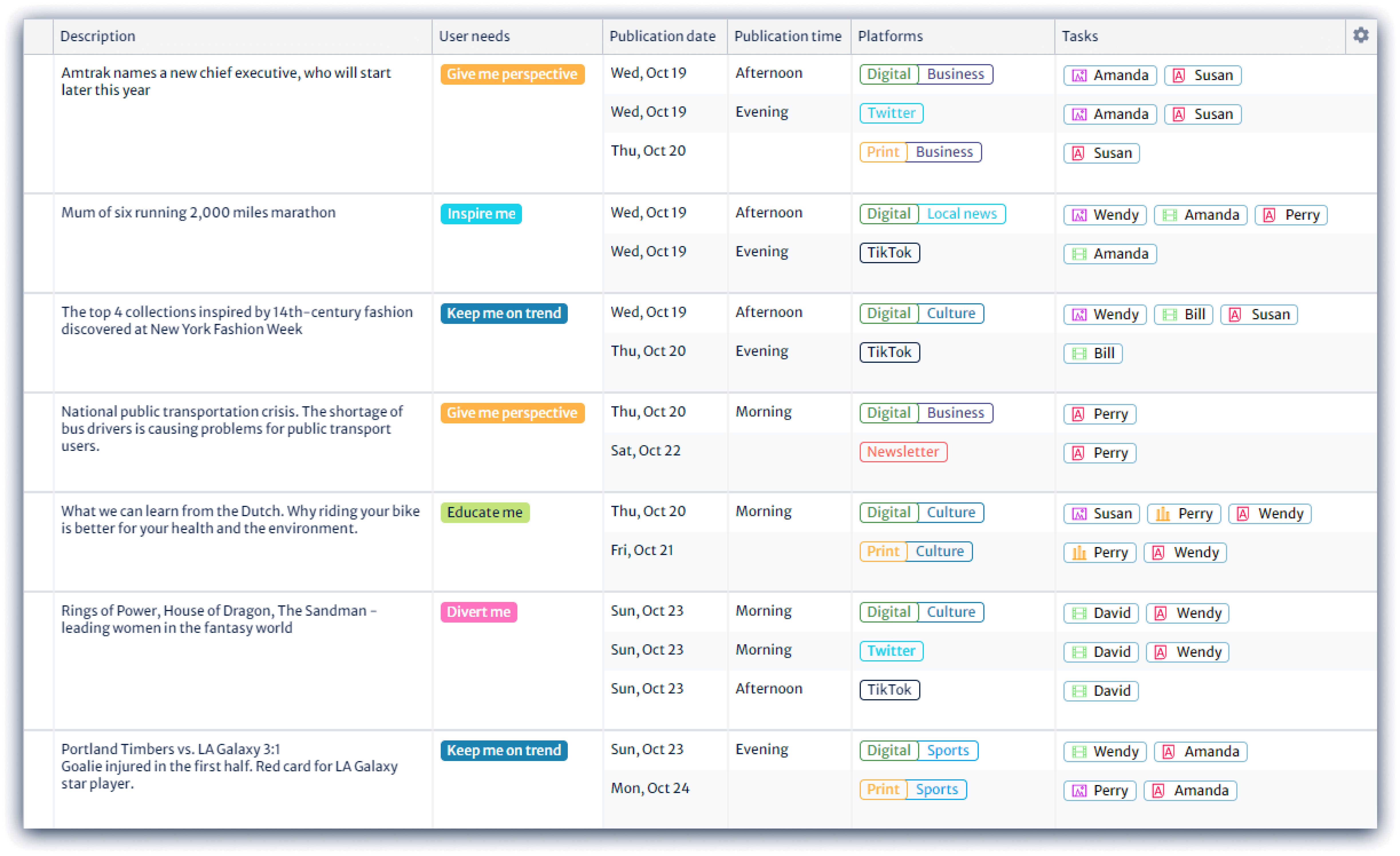This screenshot has width=1400, height=856.
Task: Sort by the Publication date column header
Action: (663, 36)
